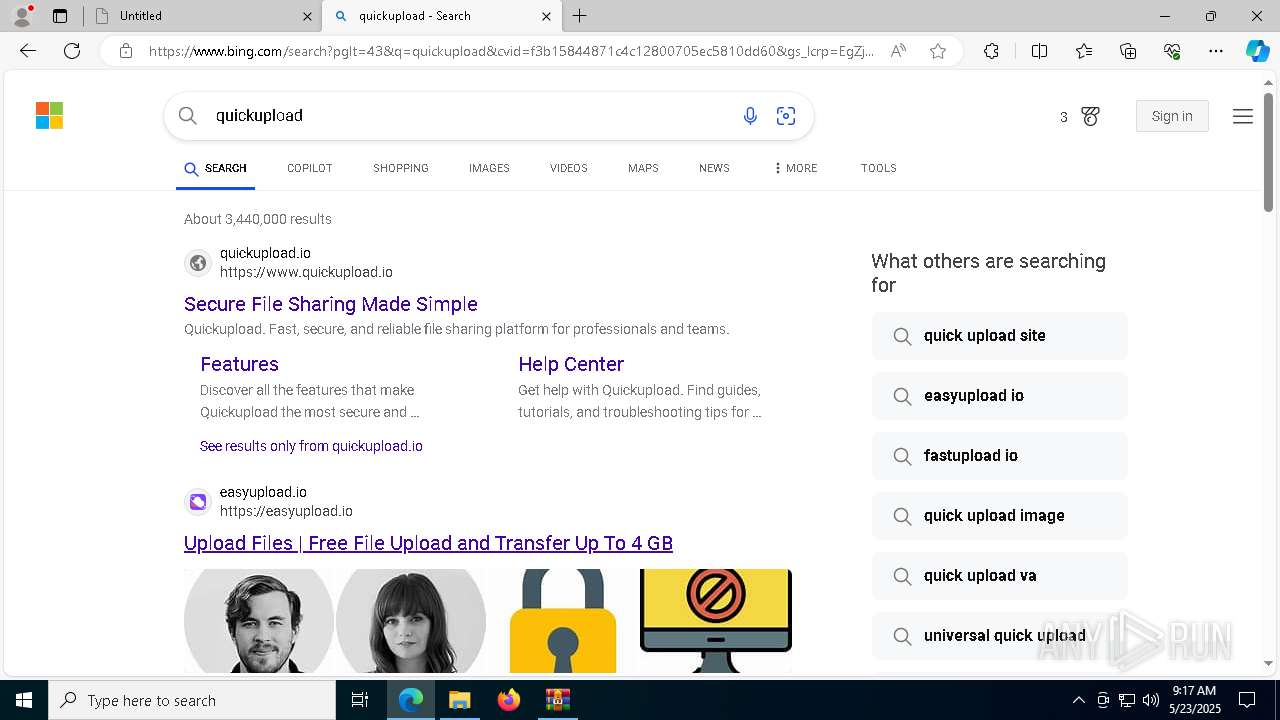Open Edge Settings and more ellipsis
1280x720 pixels.
click(1216, 51)
